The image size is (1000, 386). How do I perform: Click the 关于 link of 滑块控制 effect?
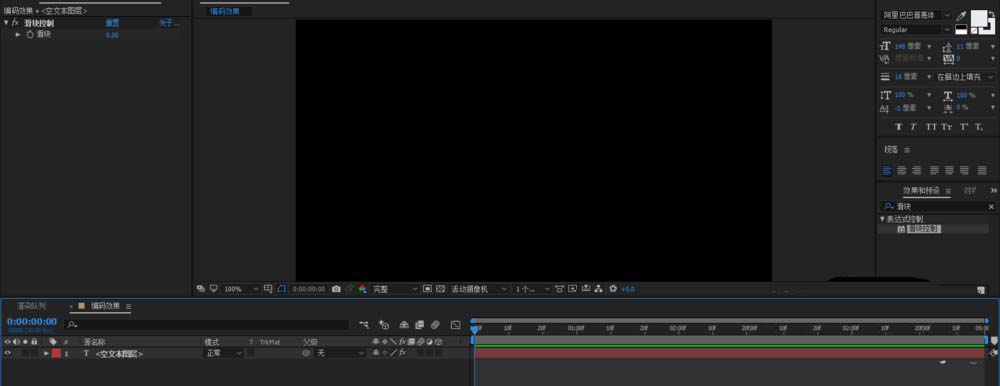click(x=169, y=23)
